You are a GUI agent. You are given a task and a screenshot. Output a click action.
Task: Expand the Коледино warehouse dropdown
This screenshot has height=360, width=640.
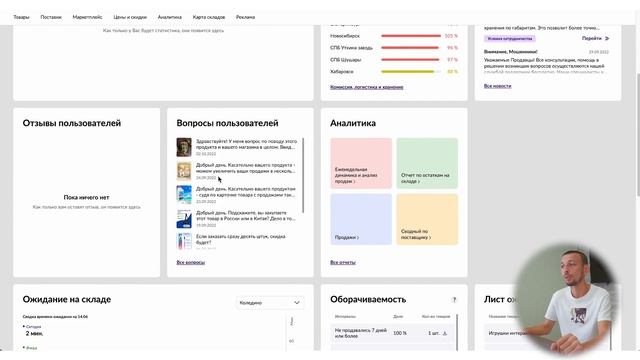pos(270,302)
